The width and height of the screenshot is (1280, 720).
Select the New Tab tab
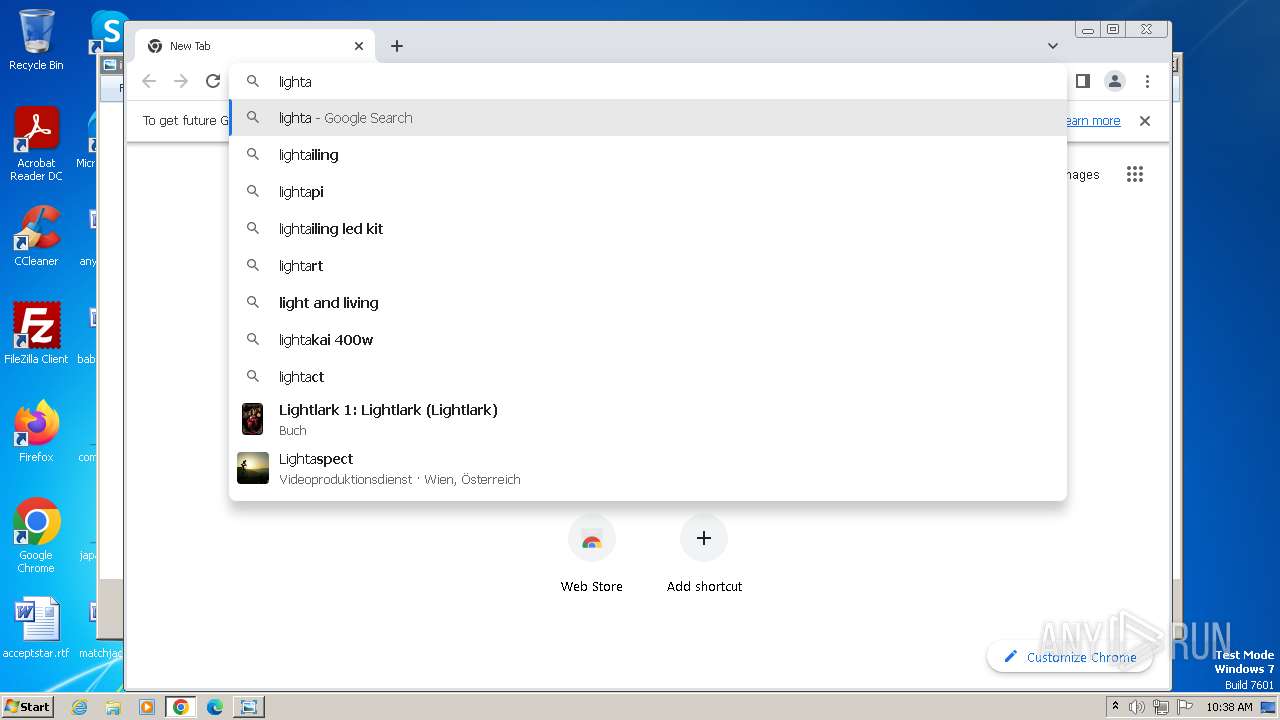point(255,46)
